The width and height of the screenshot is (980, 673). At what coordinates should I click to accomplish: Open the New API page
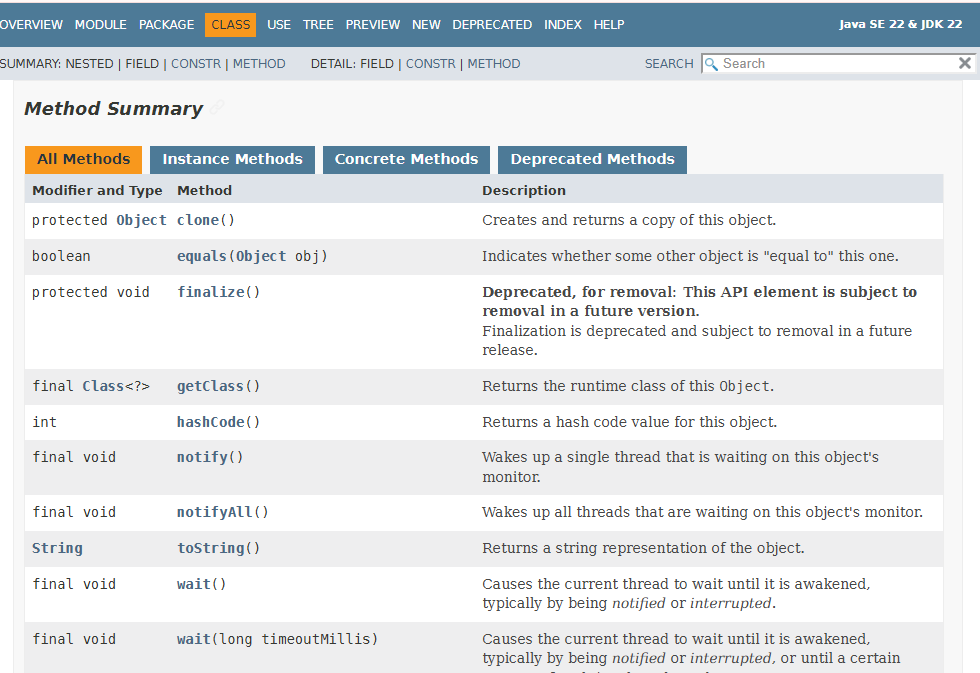click(426, 25)
